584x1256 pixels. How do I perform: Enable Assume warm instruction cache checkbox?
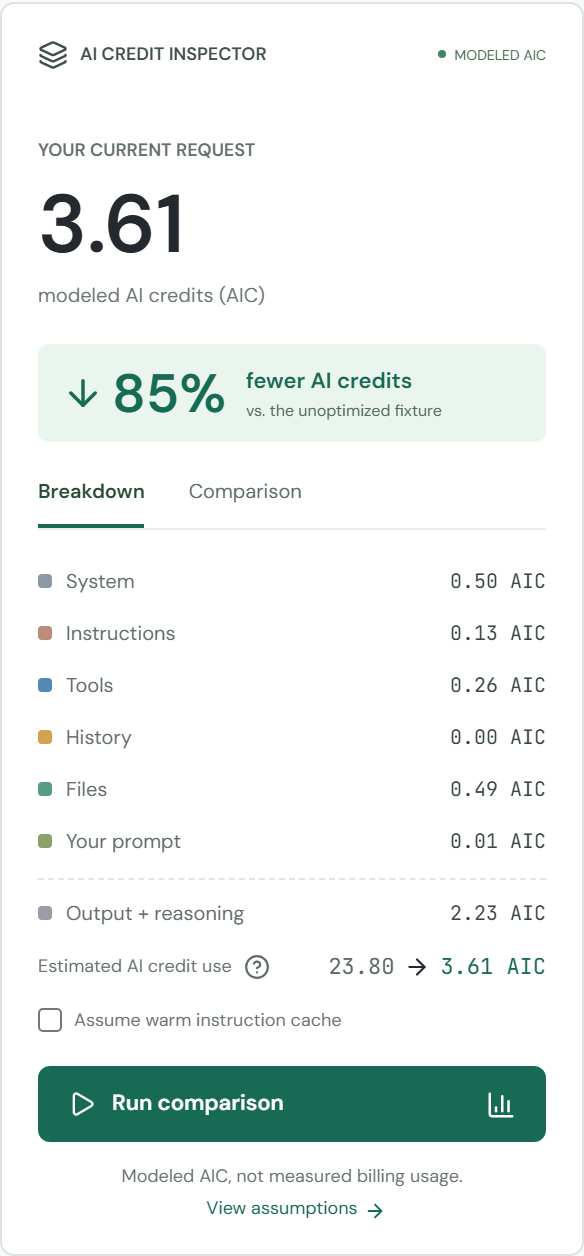tap(50, 1020)
